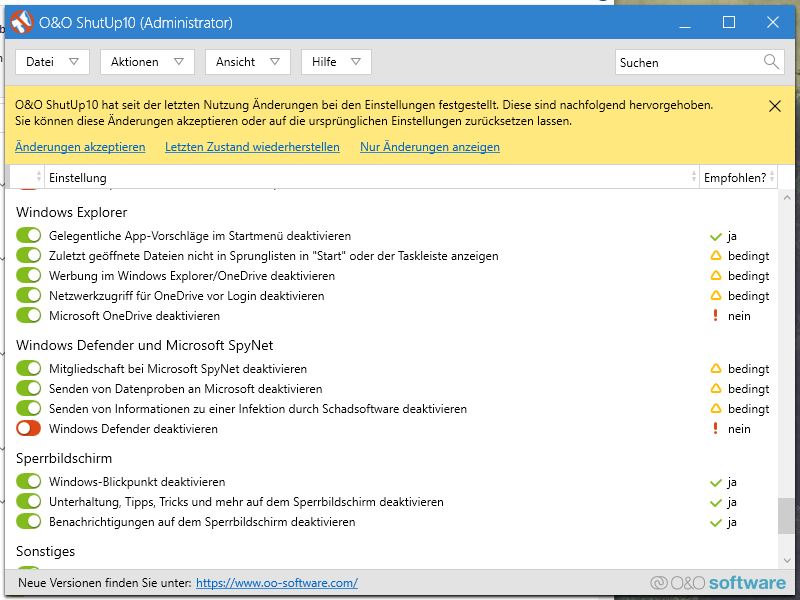The height and width of the screenshot is (600, 800).
Task: Toggle Windows-Blickpunkt deaktivieren switch
Action: tap(28, 481)
